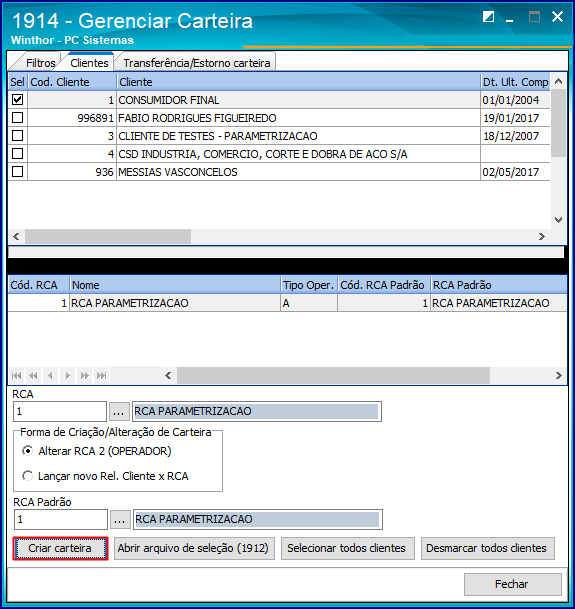The height and width of the screenshot is (609, 575).
Task: Open RCA lookup ellipsis button
Action: (118, 411)
